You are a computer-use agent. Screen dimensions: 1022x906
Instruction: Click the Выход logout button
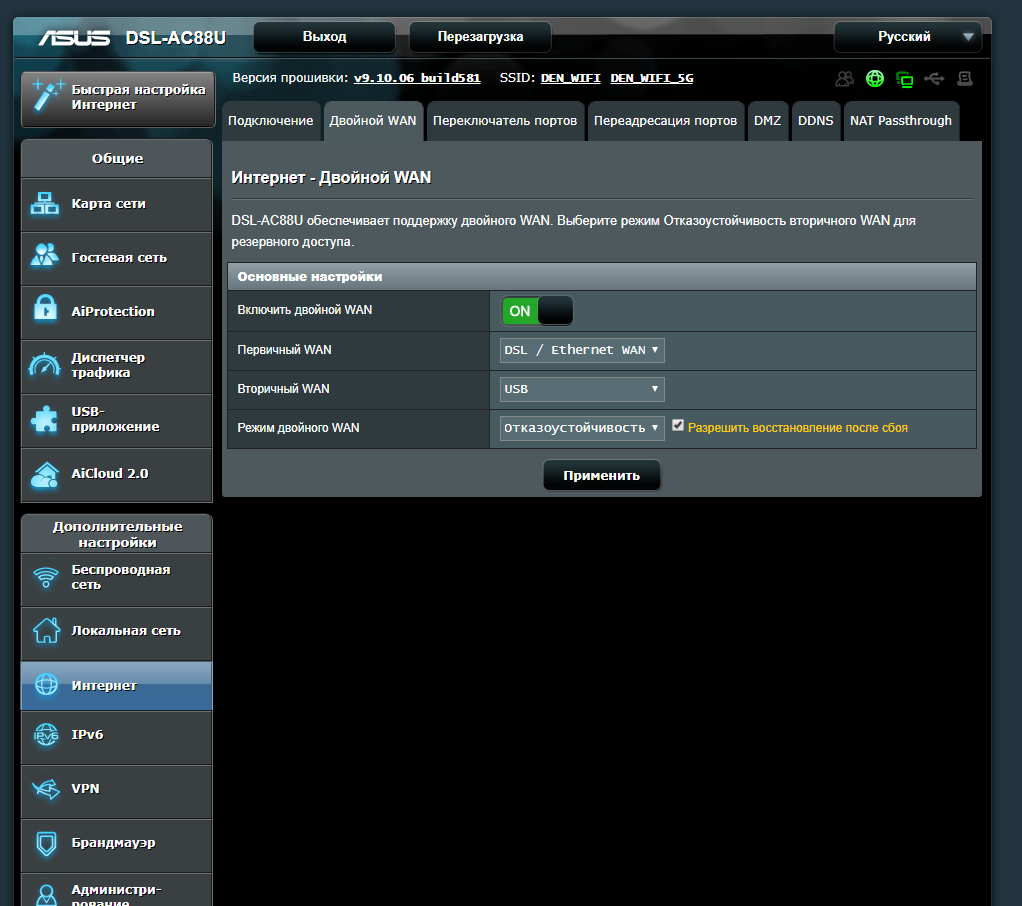click(x=325, y=37)
